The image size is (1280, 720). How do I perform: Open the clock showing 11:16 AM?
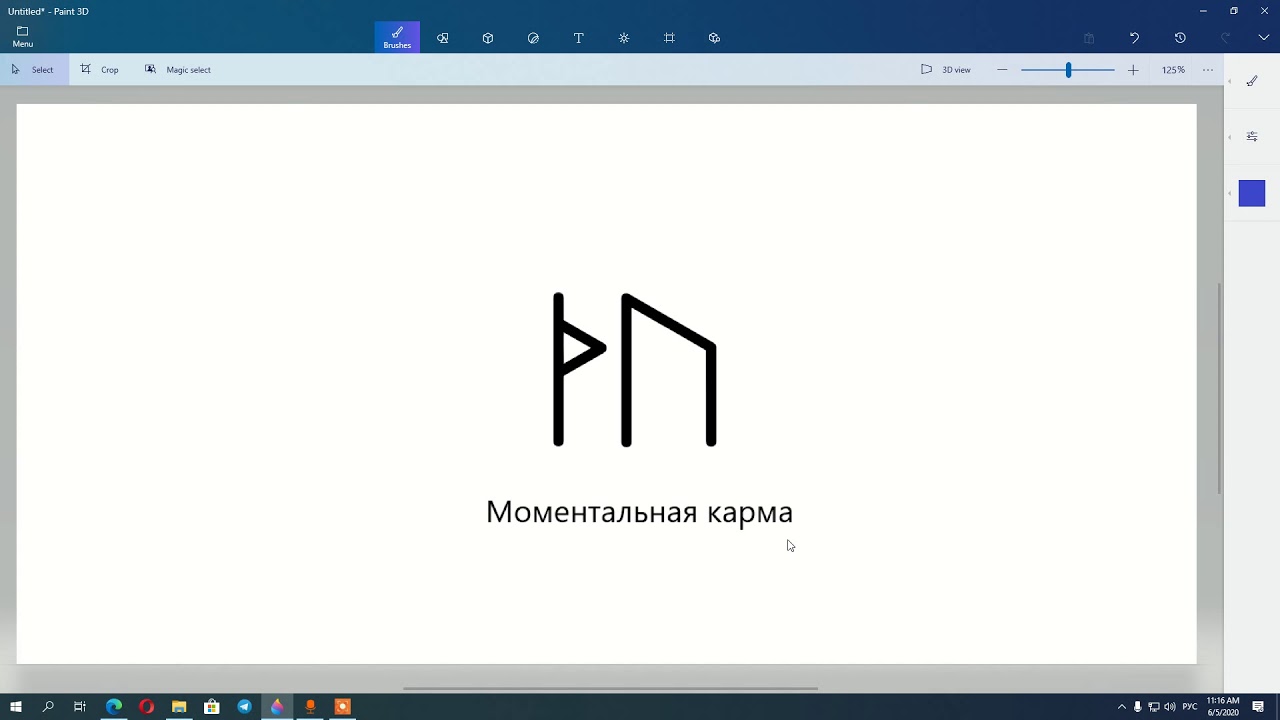pyautogui.click(x=1222, y=706)
